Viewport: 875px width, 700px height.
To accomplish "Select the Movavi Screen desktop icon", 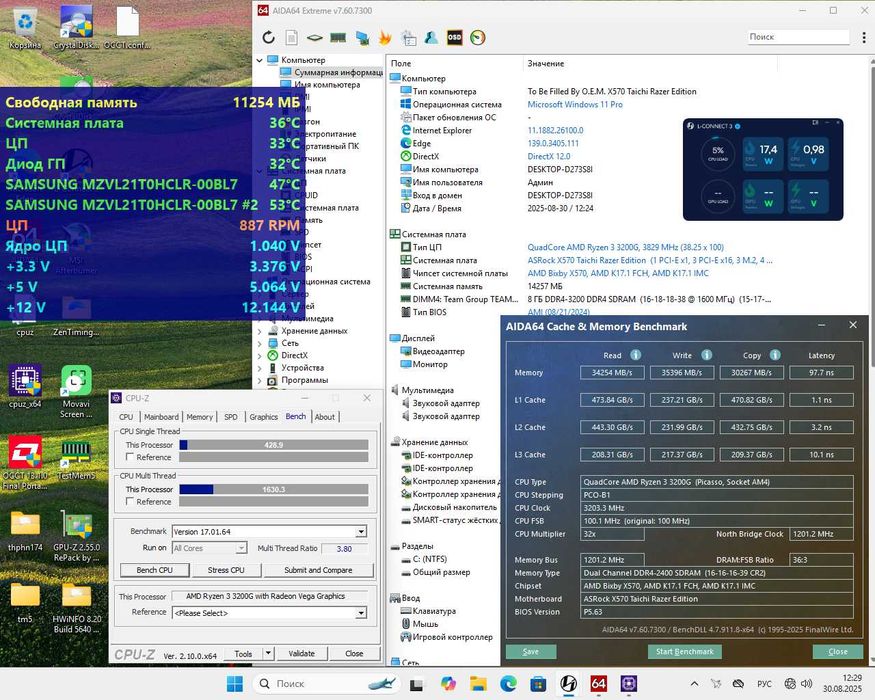I will tap(76, 391).
